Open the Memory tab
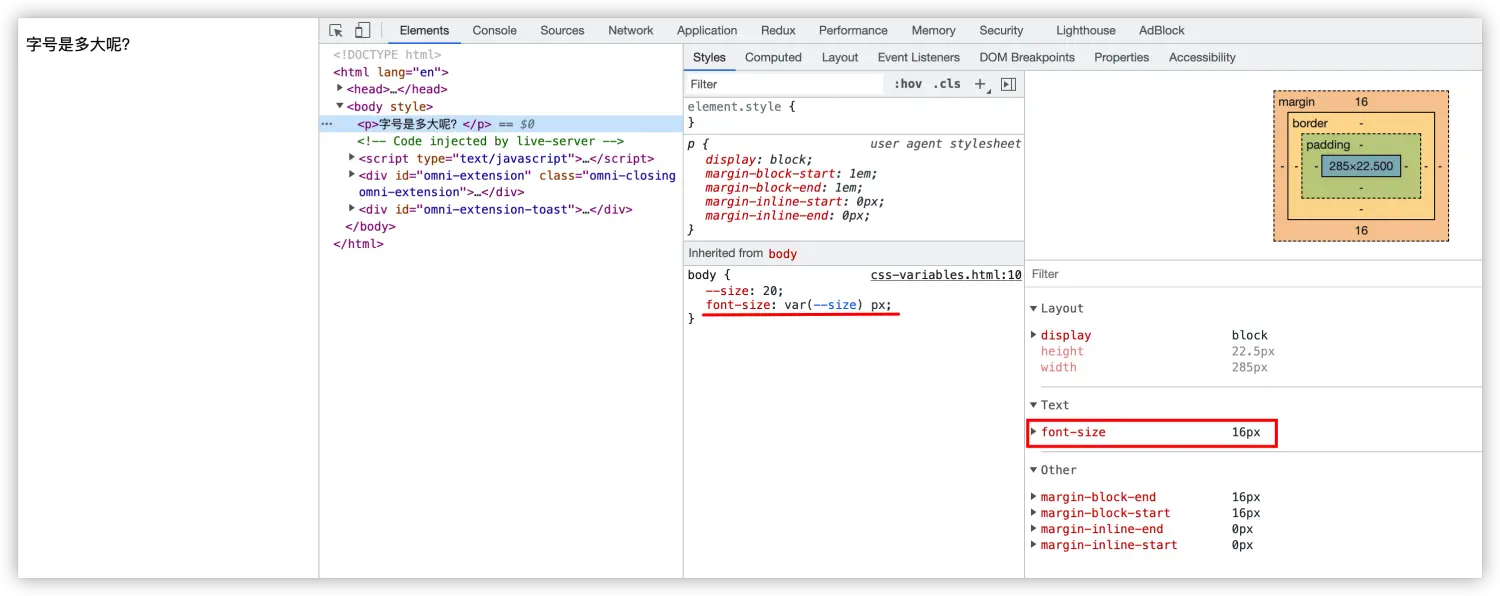 pos(933,30)
